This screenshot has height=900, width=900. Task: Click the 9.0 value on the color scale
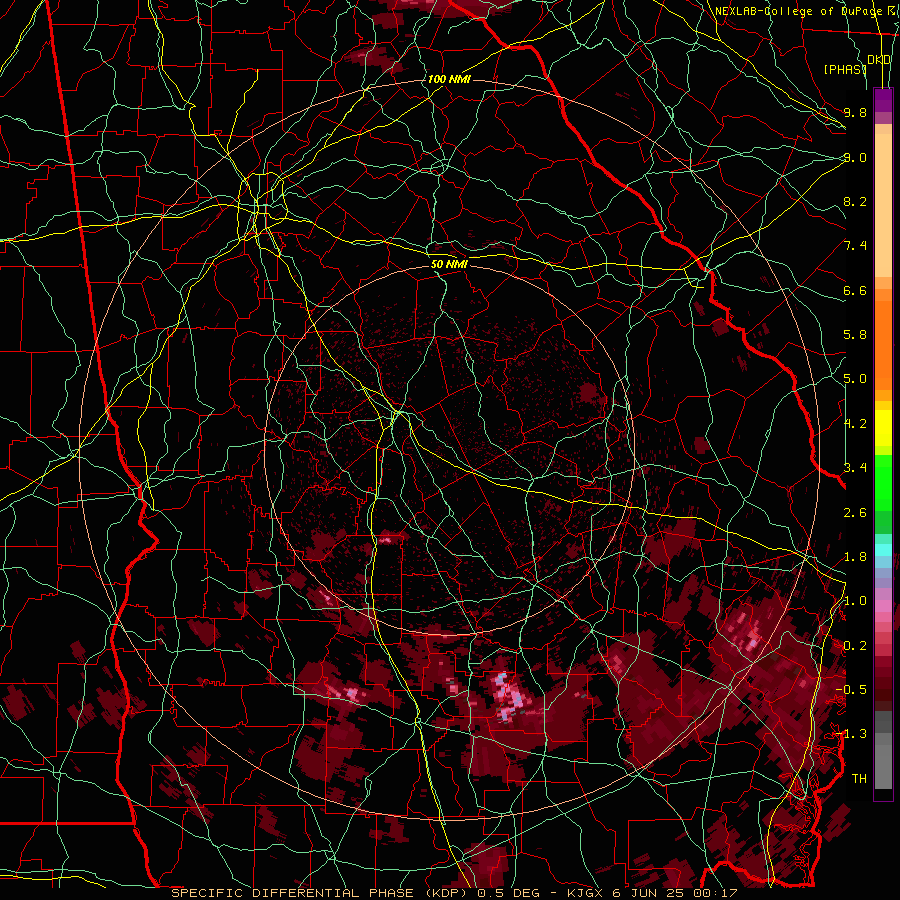click(855, 157)
